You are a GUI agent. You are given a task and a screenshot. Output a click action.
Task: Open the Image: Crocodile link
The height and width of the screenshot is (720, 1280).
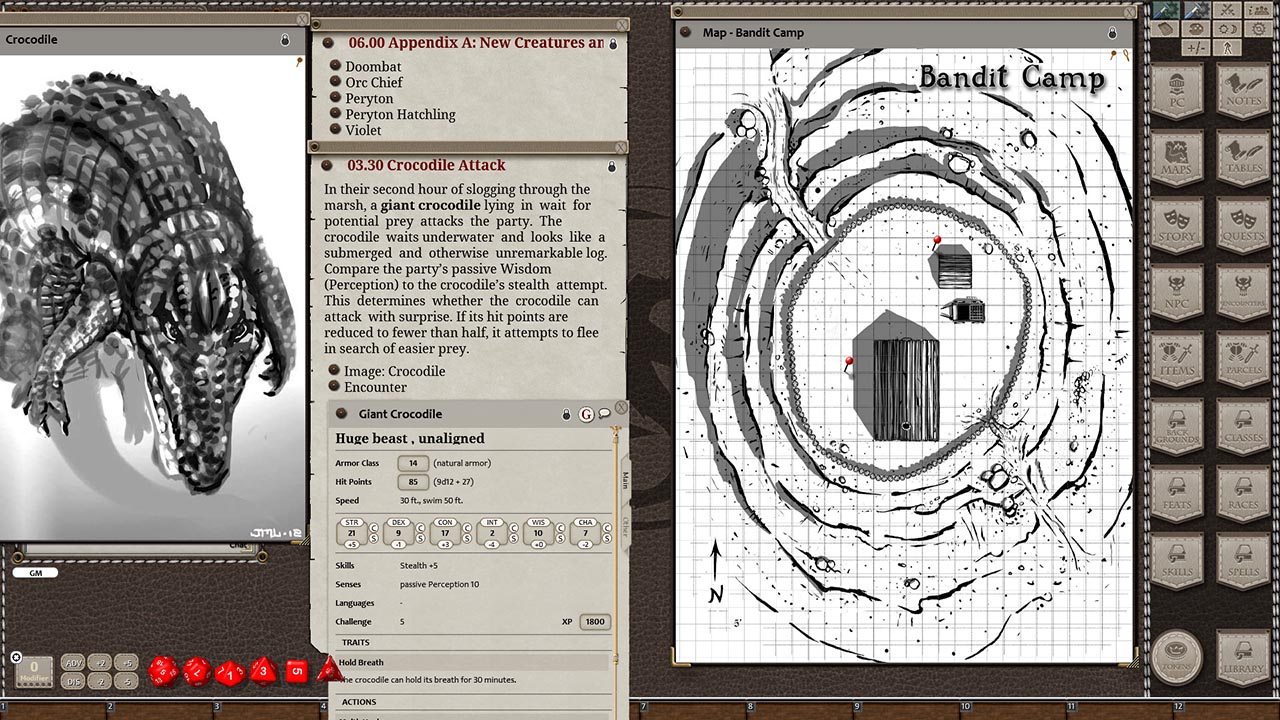point(395,371)
